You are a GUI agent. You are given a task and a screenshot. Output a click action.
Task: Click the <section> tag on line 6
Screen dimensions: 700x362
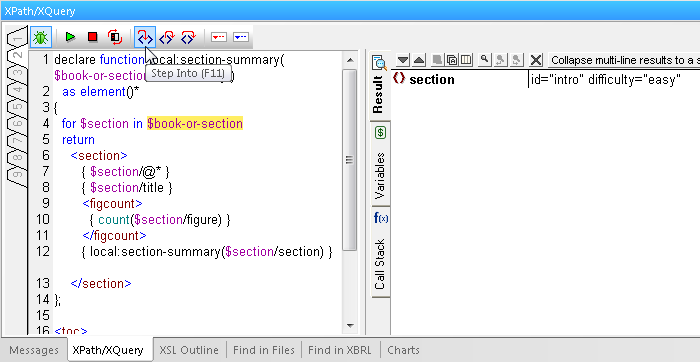pyautogui.click(x=99, y=156)
